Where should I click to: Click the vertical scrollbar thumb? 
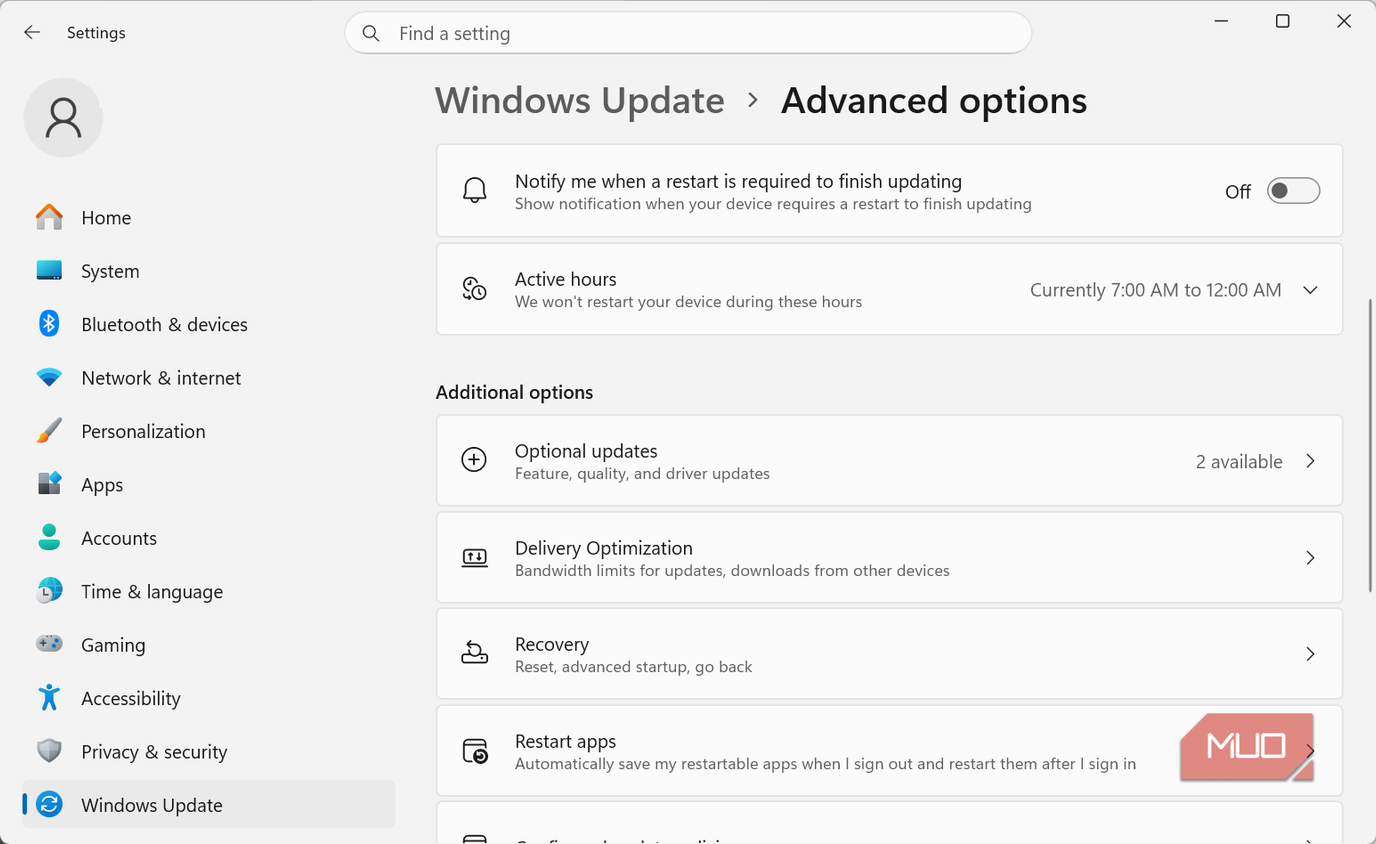[x=1371, y=445]
